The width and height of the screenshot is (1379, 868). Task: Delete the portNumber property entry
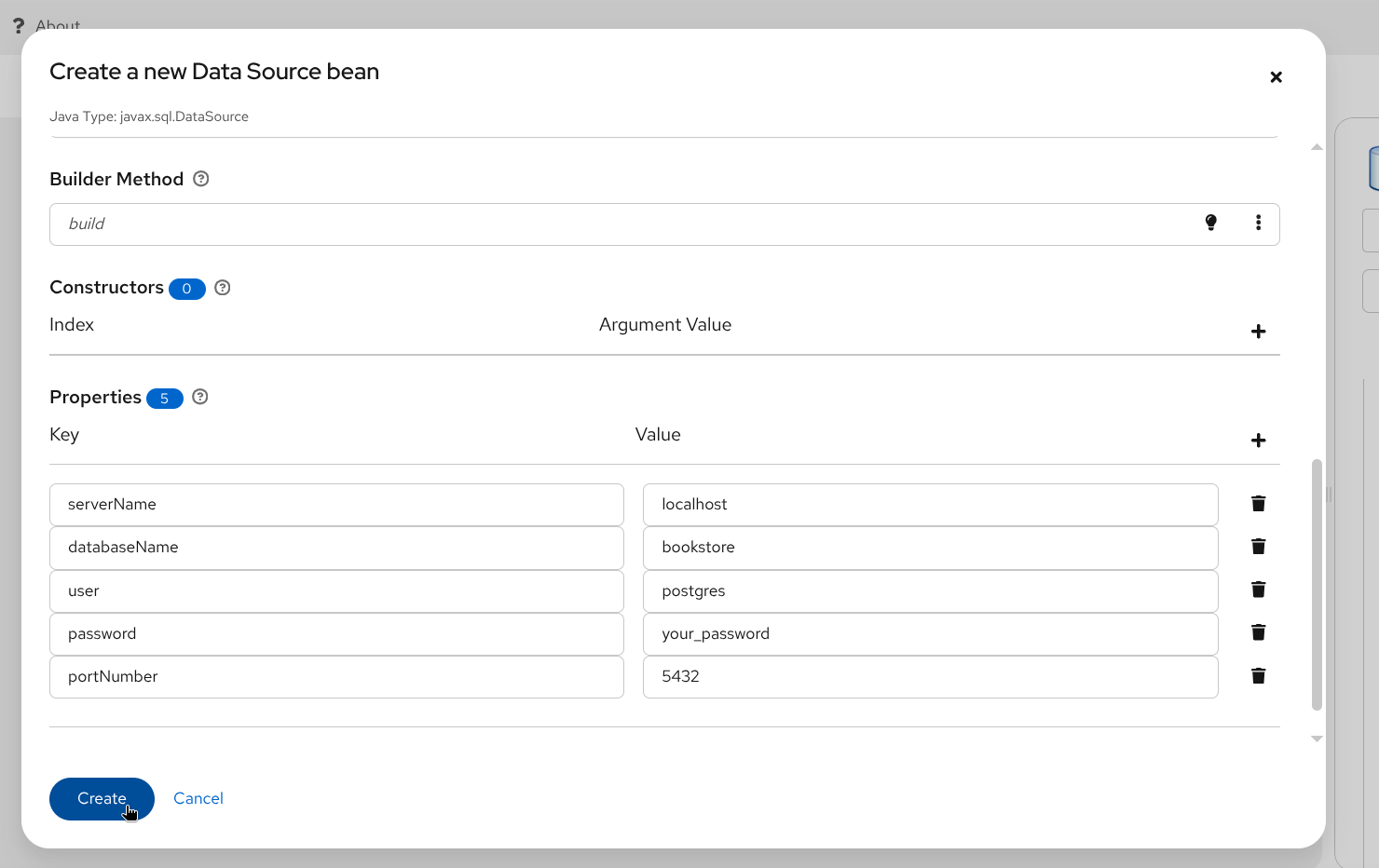pos(1258,675)
